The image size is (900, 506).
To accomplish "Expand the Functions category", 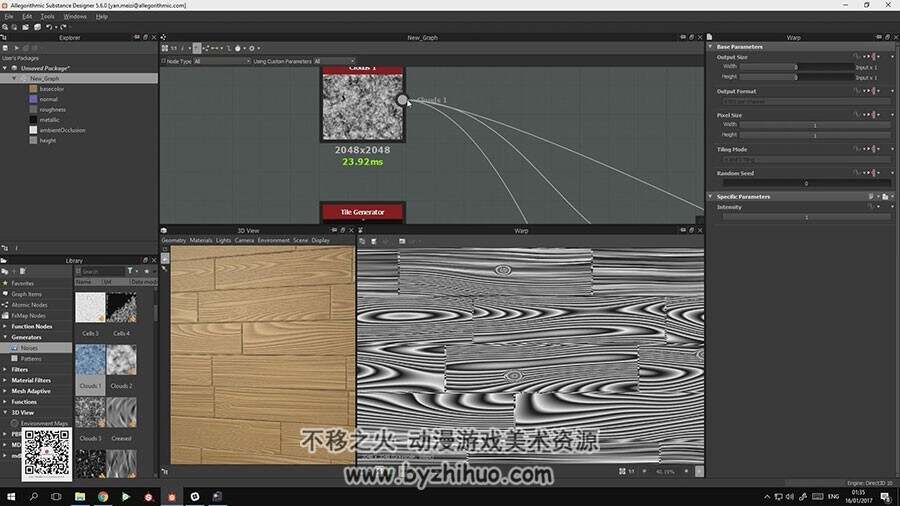I will [x=5, y=402].
